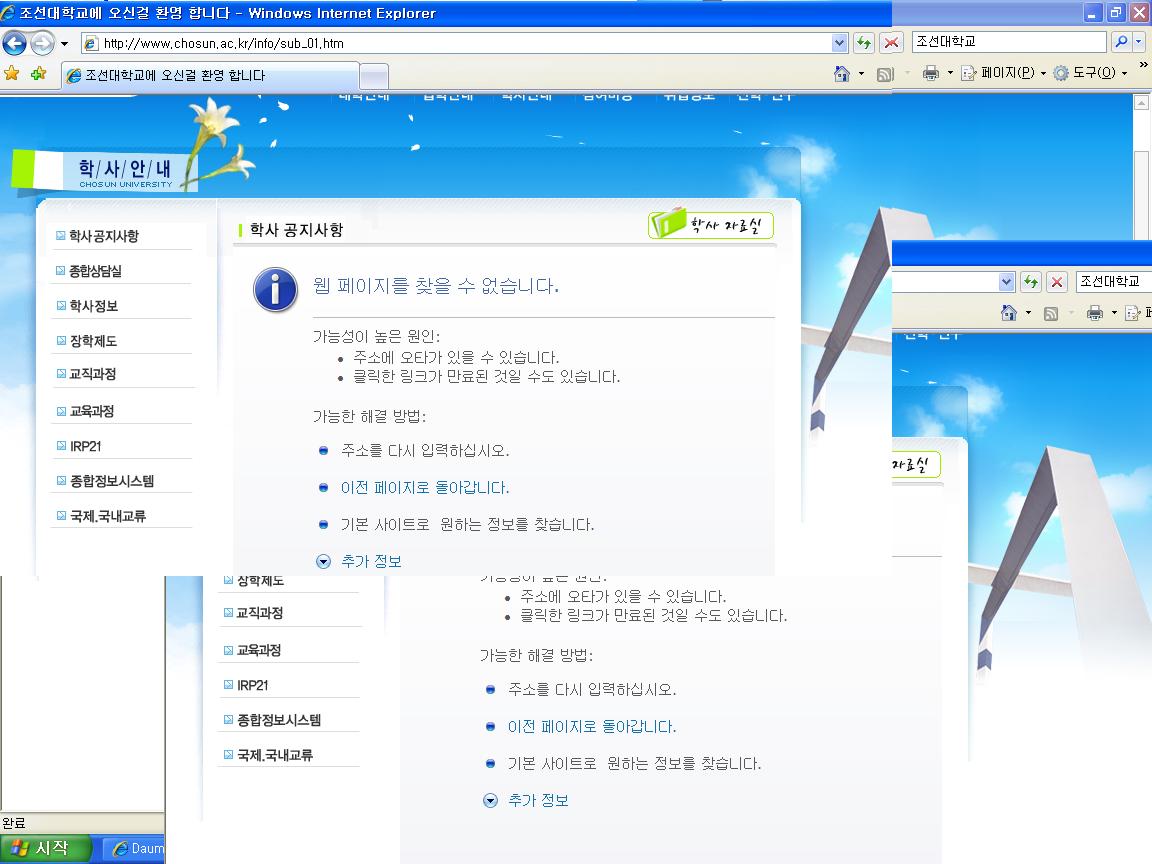Screen dimensions: 1152x864
Task: Open the Windows 시작 Start button
Action: [46, 849]
